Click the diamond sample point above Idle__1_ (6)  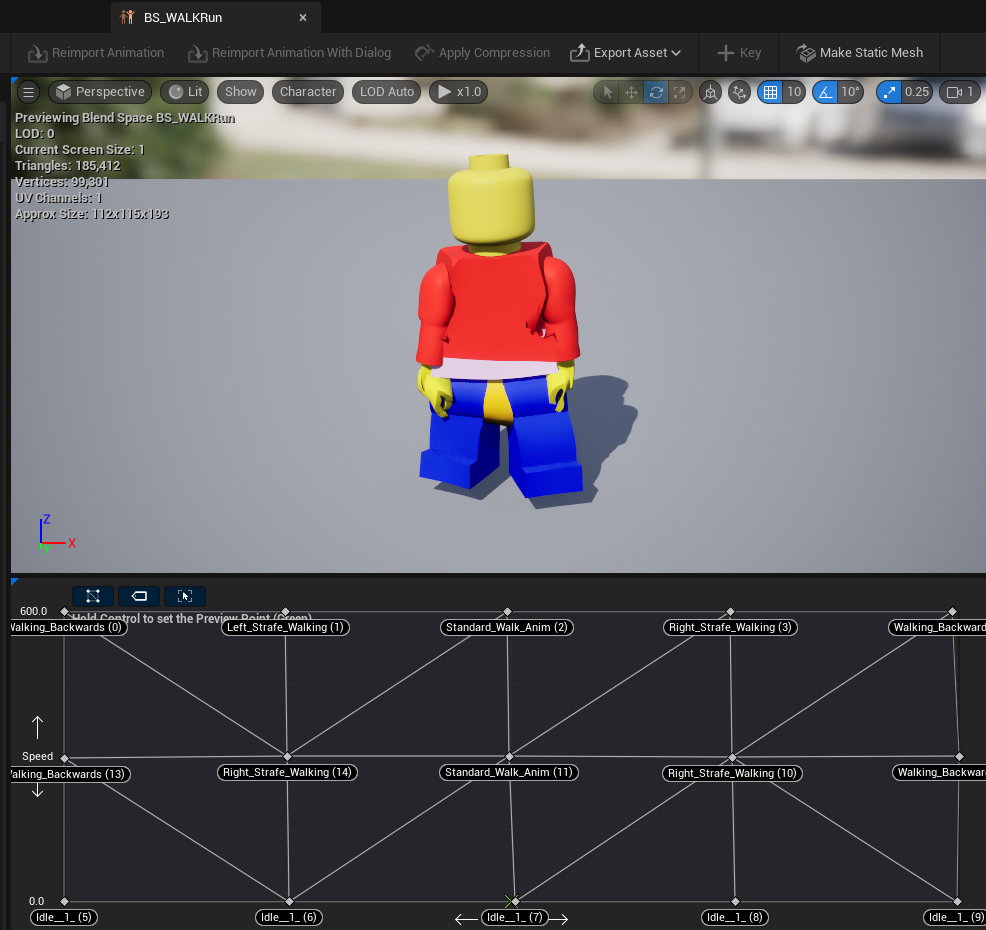click(289, 902)
